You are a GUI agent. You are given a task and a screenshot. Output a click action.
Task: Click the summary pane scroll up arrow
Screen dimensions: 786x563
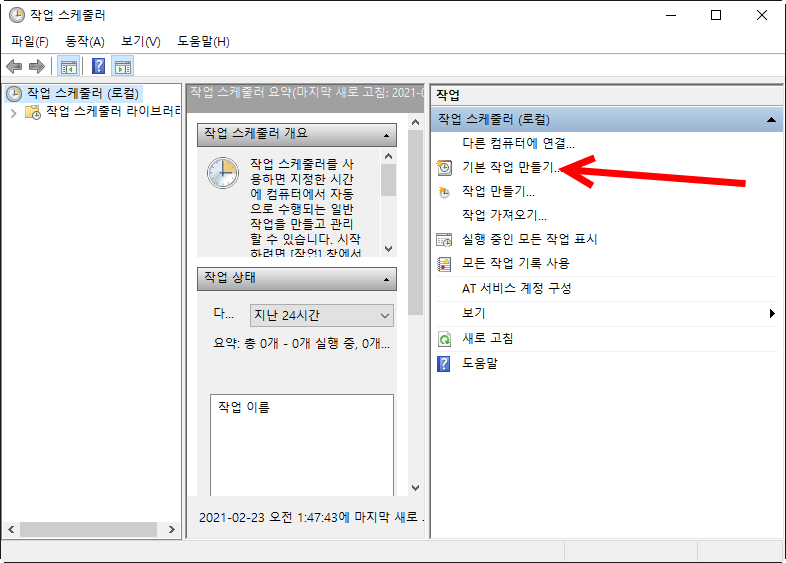point(416,122)
